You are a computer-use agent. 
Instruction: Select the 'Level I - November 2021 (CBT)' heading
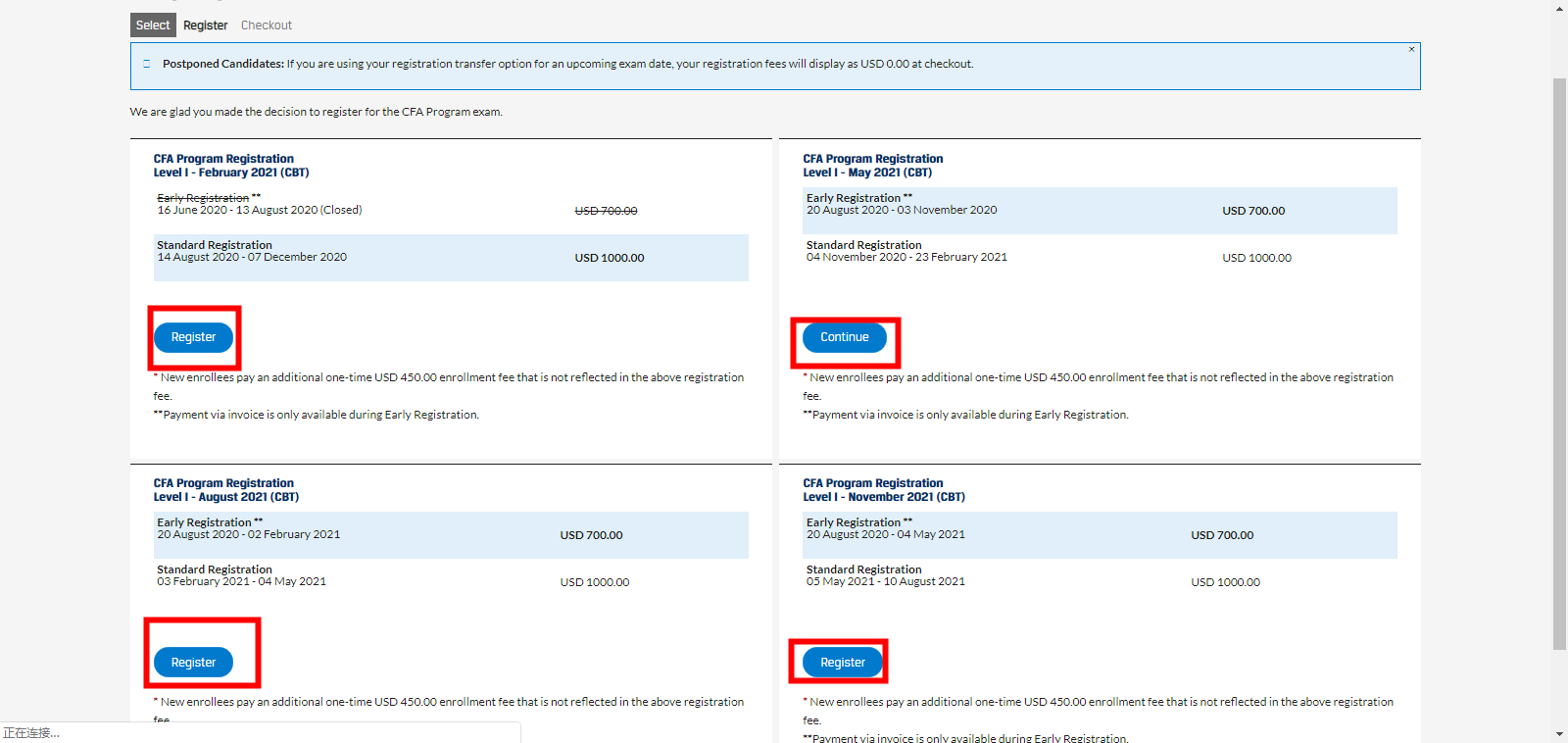click(x=884, y=497)
